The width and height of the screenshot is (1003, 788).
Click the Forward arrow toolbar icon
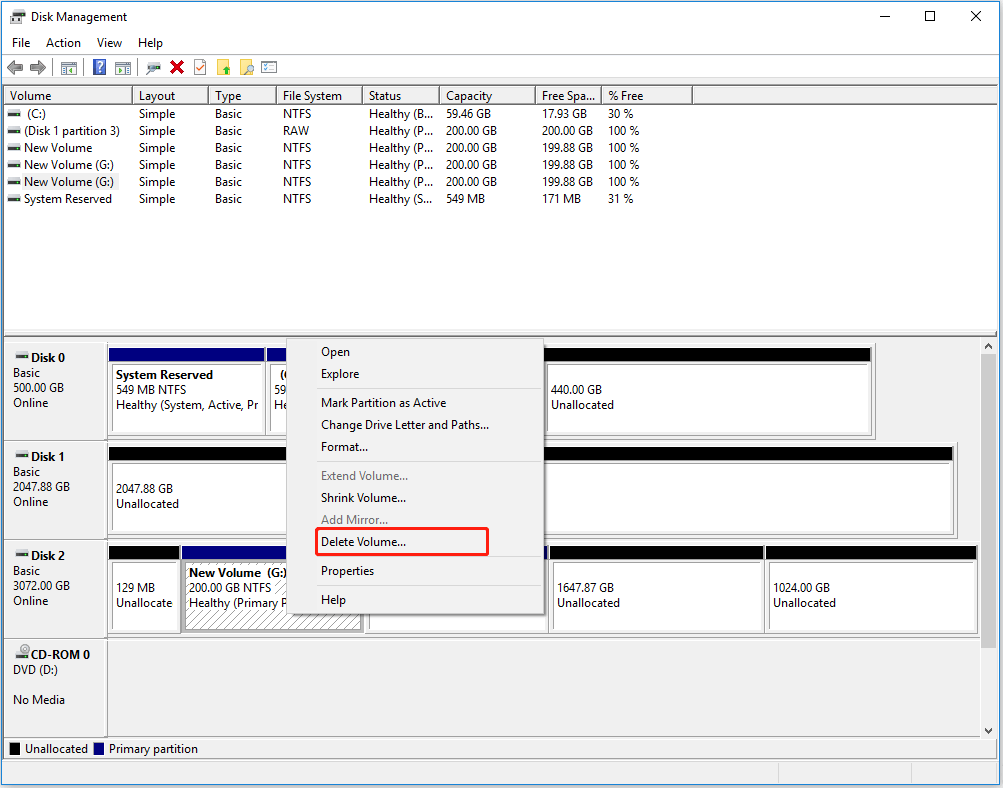click(x=38, y=67)
